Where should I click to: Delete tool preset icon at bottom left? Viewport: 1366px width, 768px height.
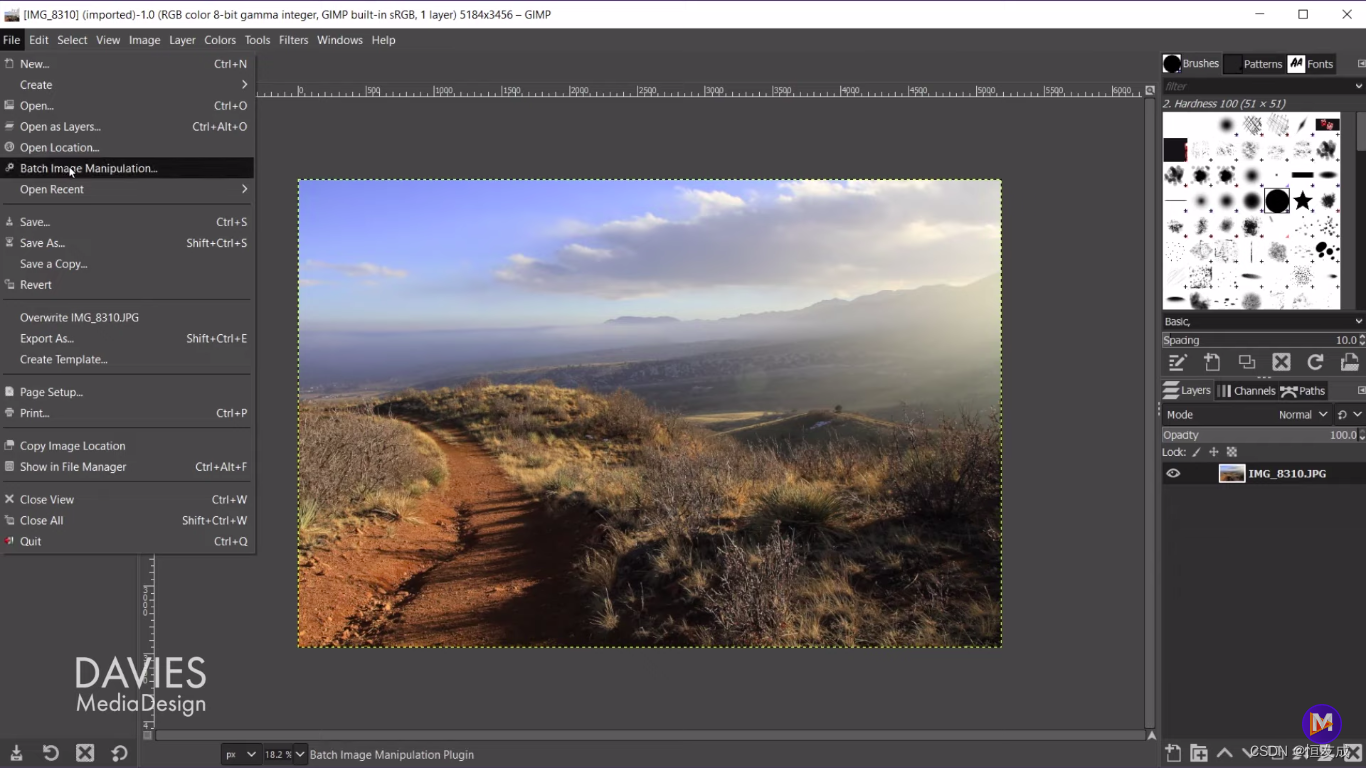point(85,753)
